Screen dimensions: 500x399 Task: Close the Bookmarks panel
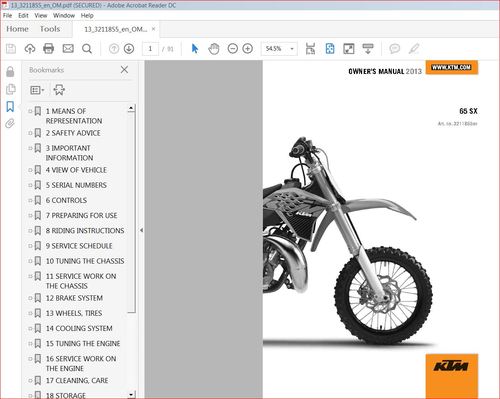pyautogui.click(x=124, y=70)
